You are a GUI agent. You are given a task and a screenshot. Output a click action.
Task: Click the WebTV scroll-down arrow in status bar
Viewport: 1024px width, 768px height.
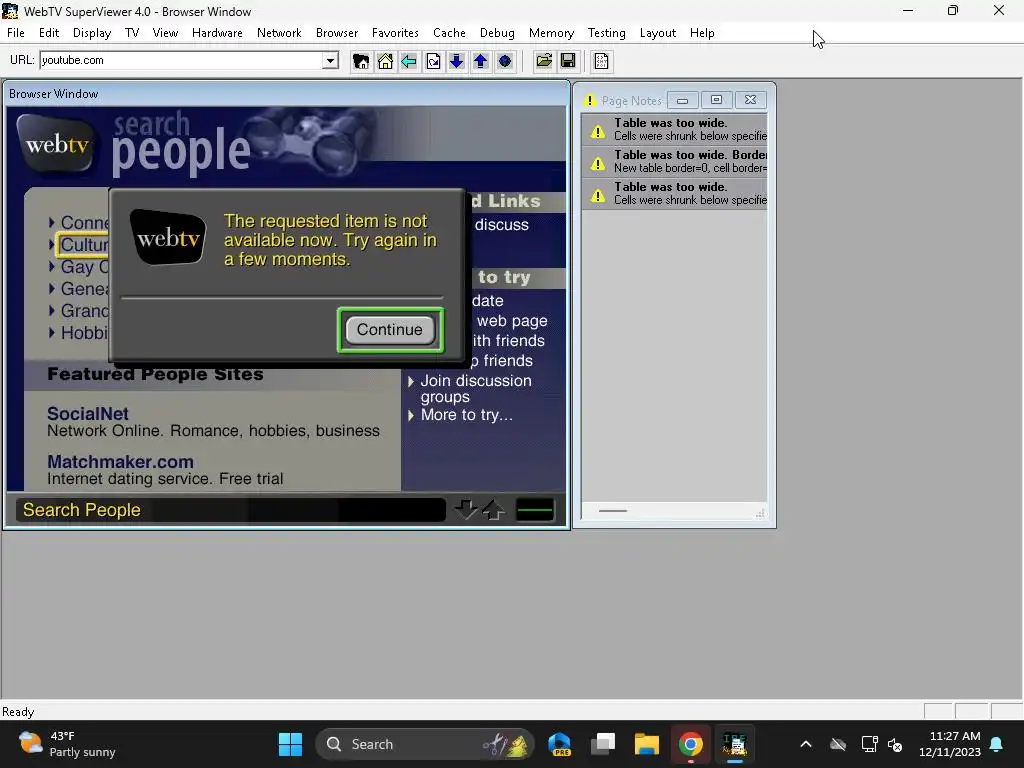click(x=466, y=510)
